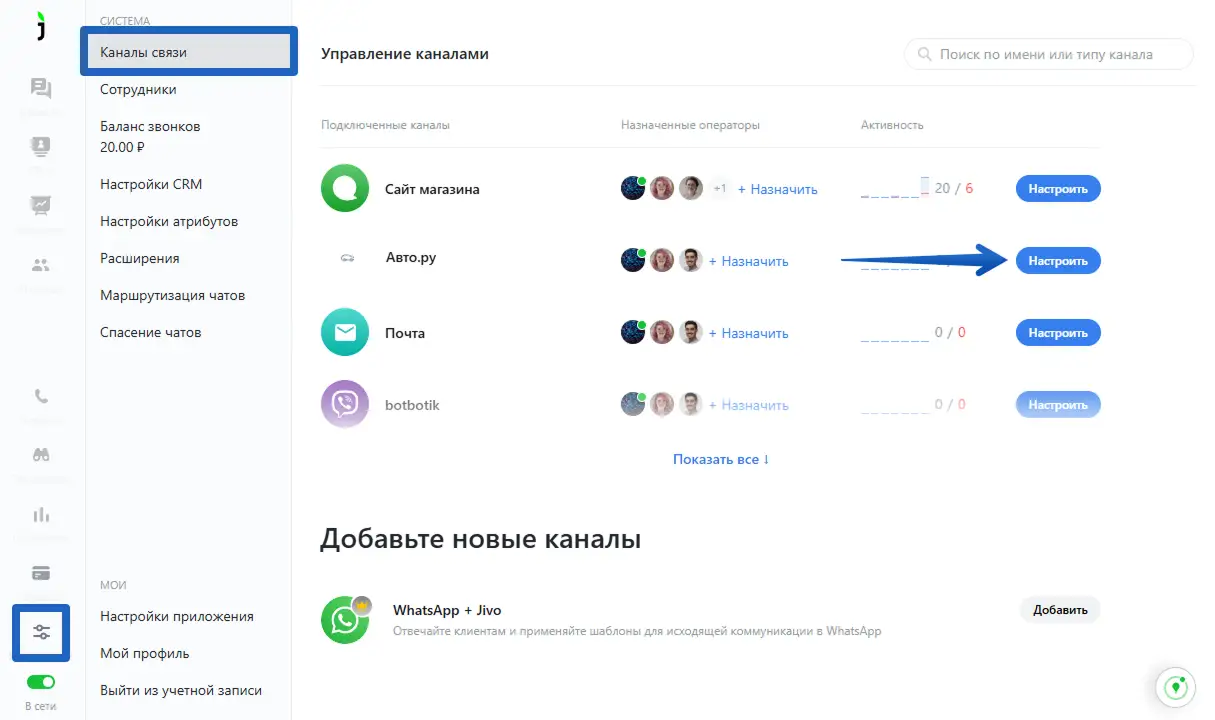Open the binoculars icon in sidebar
1215x720 pixels.
pos(41,454)
